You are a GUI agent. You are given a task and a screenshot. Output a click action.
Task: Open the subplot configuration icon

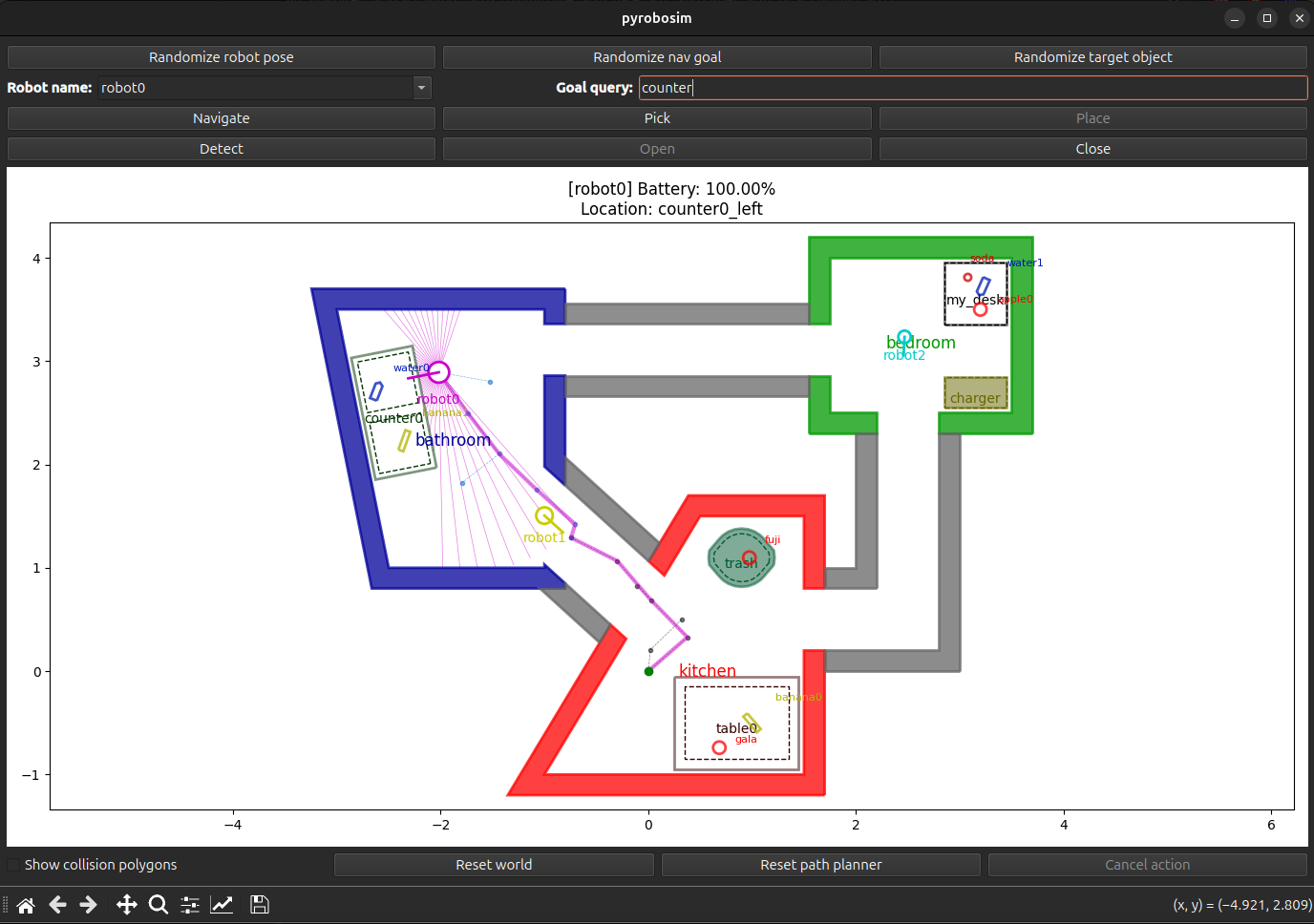[189, 904]
